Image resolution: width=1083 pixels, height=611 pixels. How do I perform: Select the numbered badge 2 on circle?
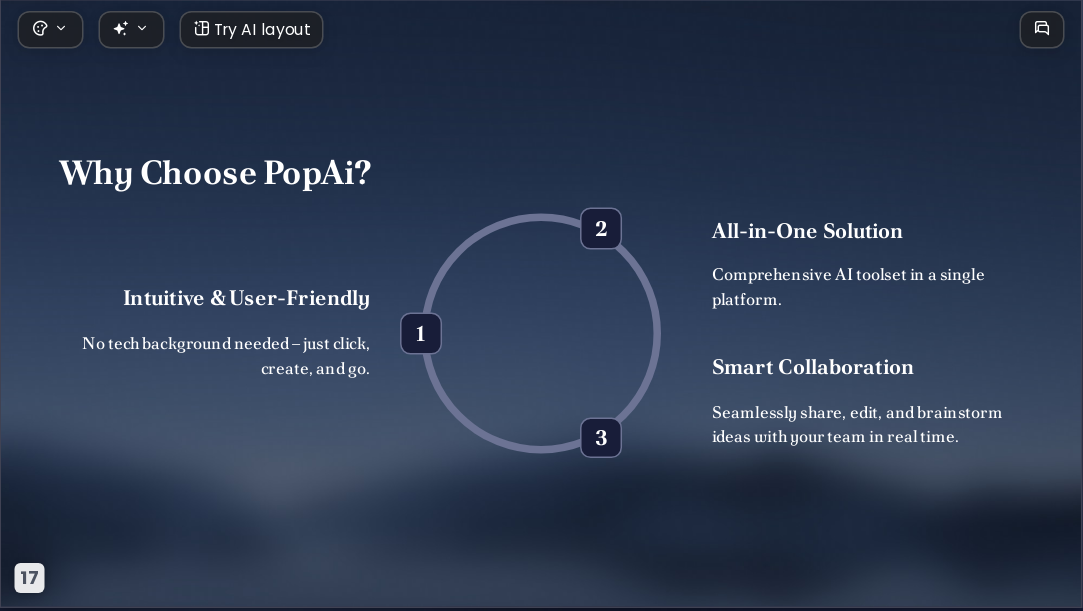pyautogui.click(x=601, y=229)
